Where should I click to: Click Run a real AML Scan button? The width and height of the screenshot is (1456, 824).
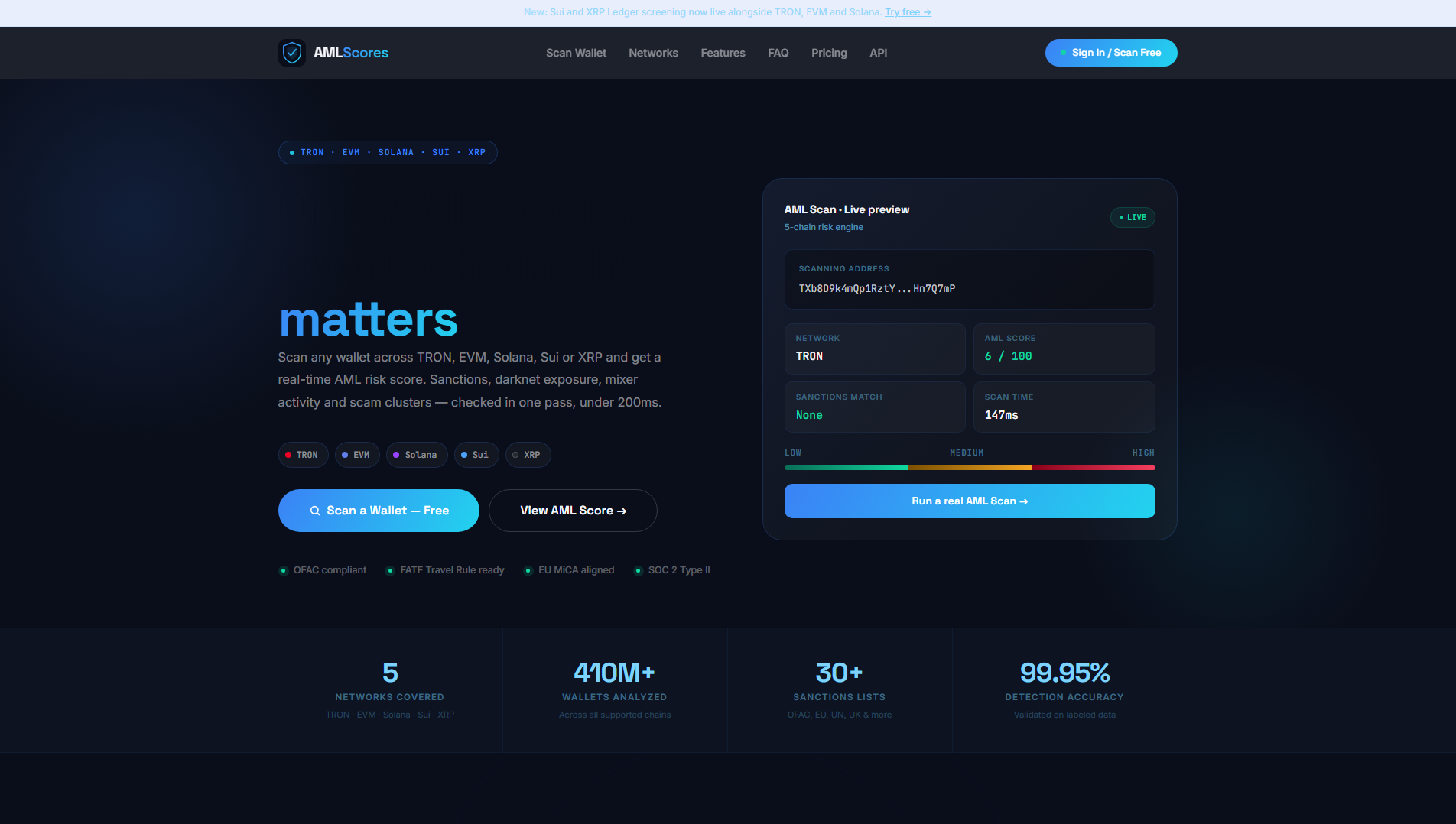click(970, 501)
